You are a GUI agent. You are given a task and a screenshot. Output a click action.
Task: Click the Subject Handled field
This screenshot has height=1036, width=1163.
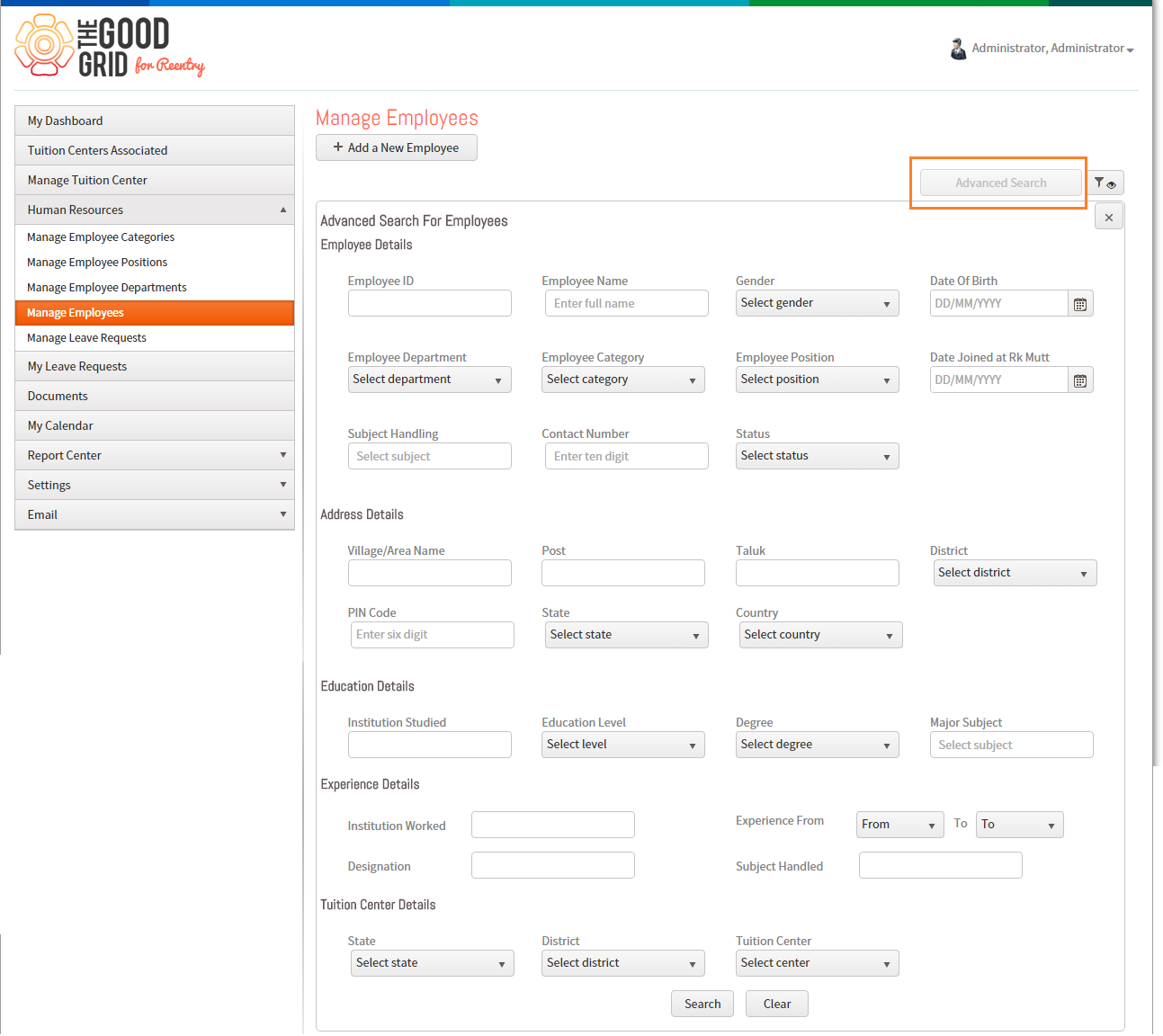(940, 865)
